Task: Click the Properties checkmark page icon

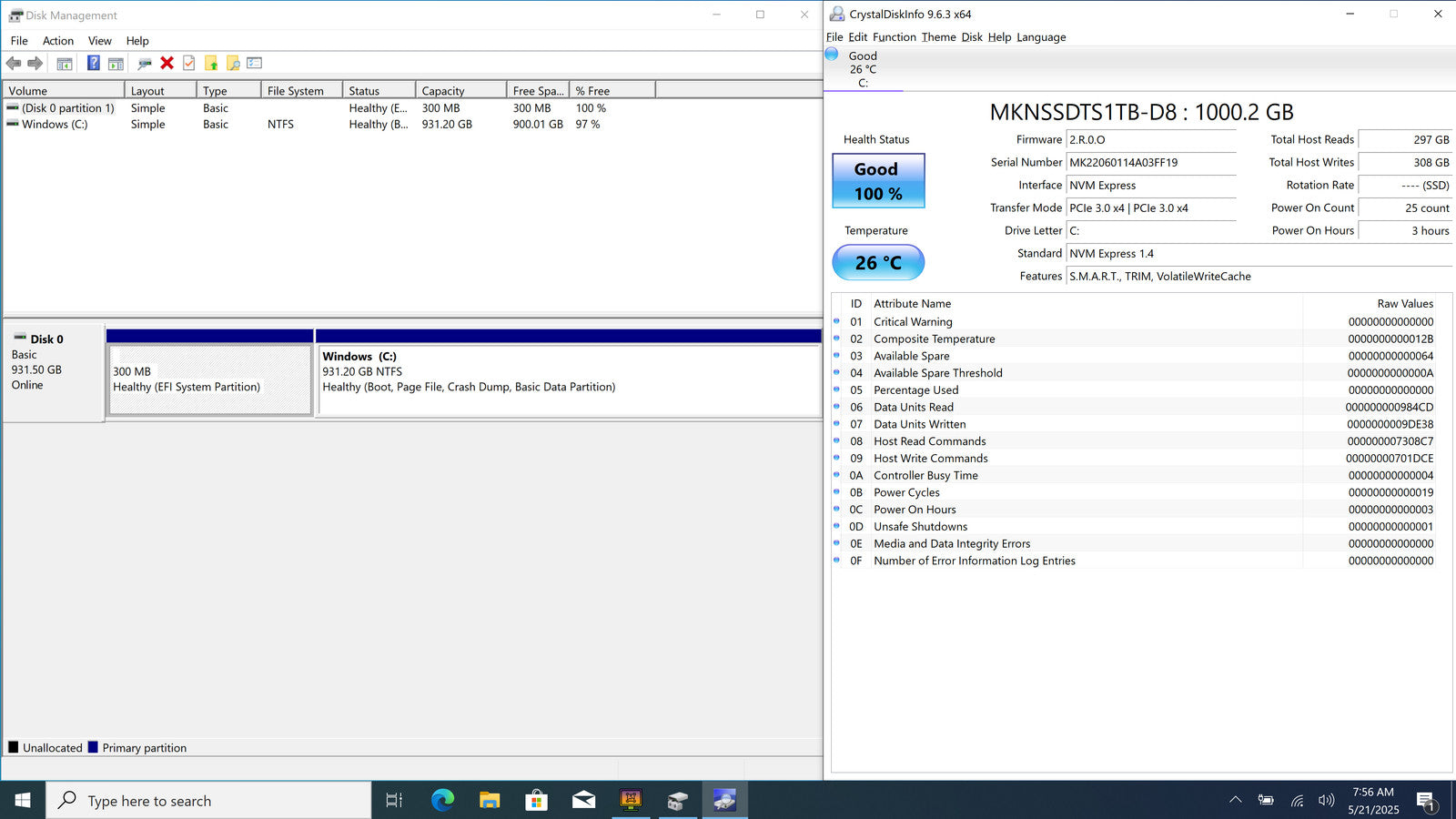Action: click(x=189, y=63)
